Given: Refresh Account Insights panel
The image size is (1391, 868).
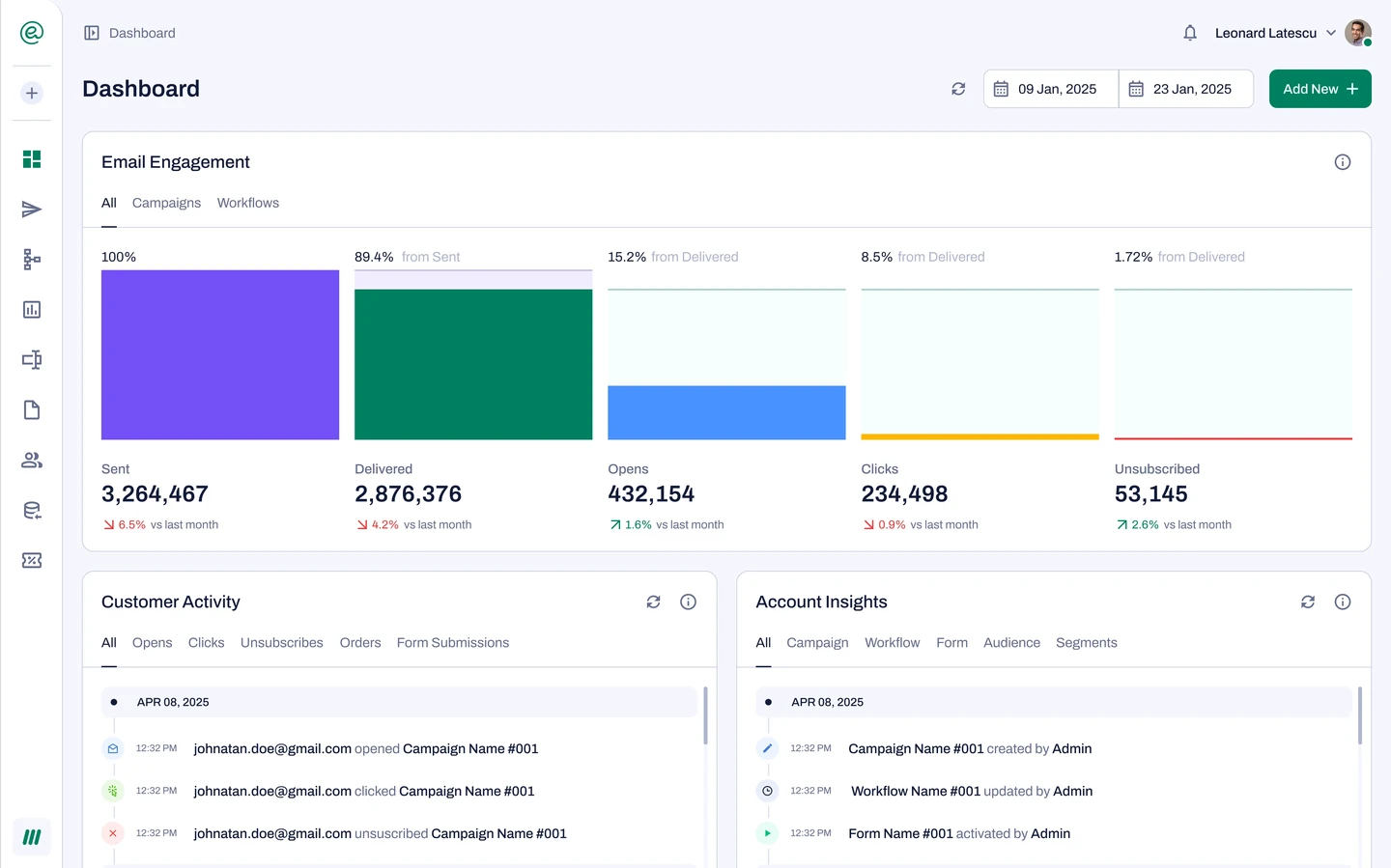Looking at the screenshot, I should [1308, 602].
